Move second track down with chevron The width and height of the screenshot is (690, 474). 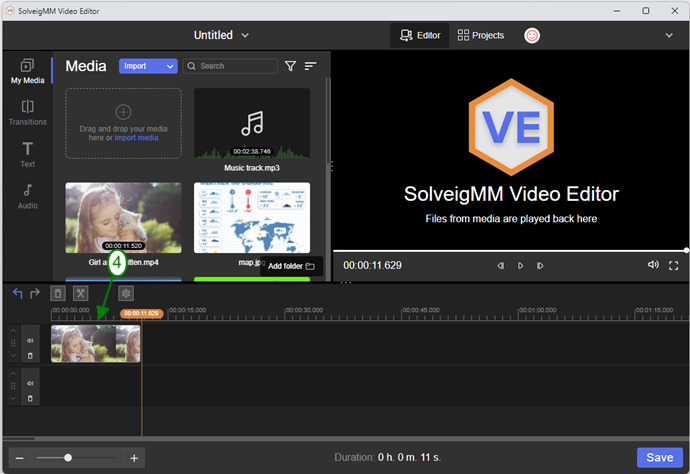coord(13,398)
